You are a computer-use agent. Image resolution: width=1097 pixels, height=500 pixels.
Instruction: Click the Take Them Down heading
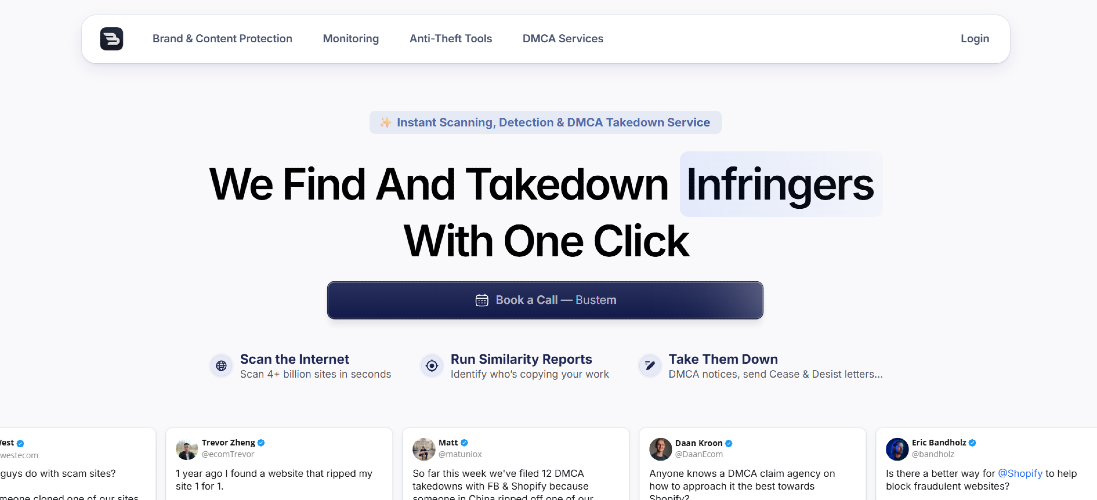[x=723, y=359]
